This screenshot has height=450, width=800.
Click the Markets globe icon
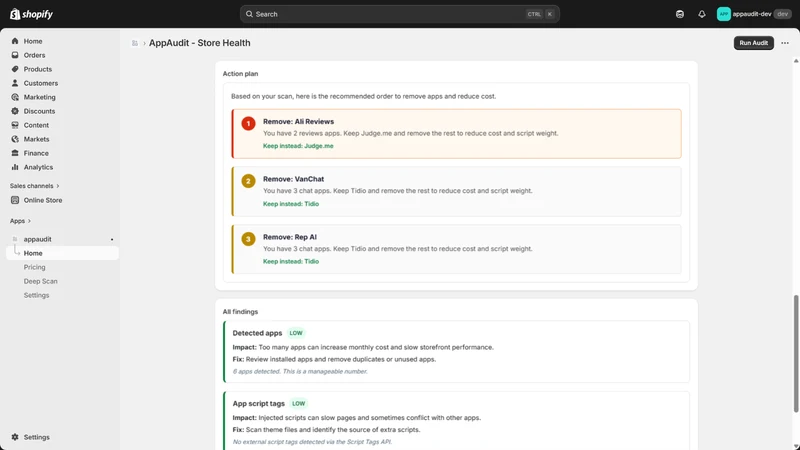15,139
